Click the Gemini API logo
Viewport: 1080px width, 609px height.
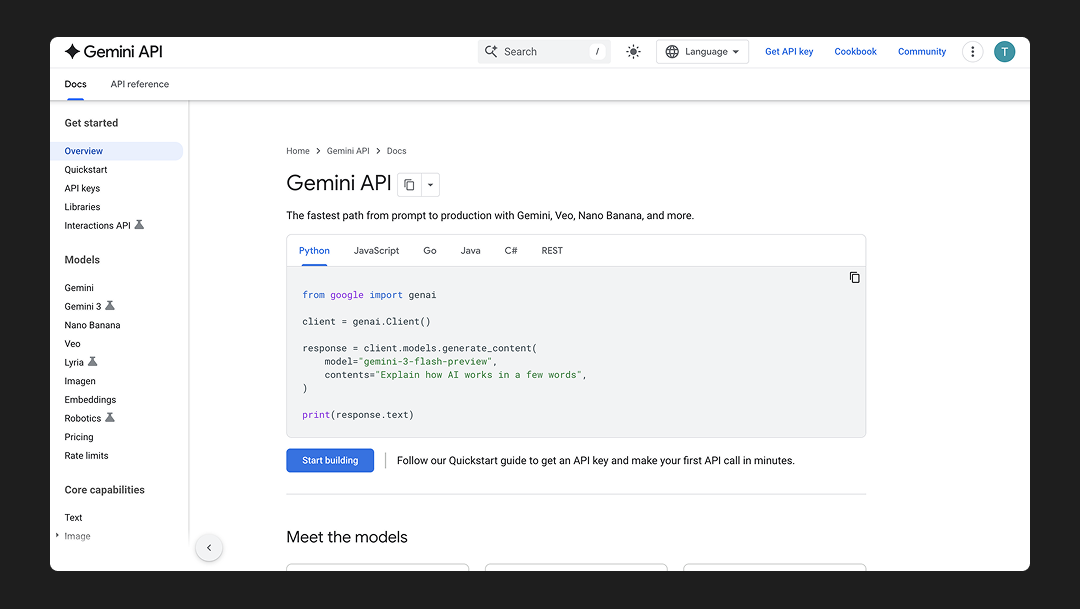tap(114, 52)
